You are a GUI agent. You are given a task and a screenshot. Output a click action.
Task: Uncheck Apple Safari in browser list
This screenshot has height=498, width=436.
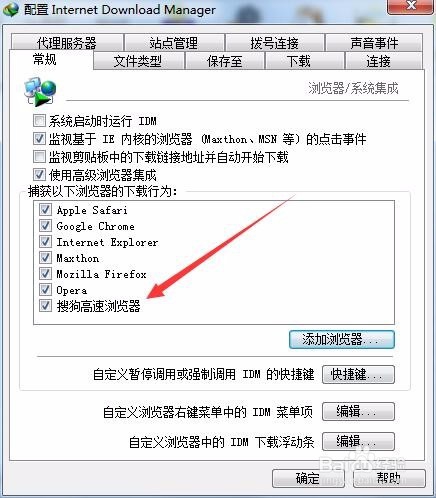[45, 210]
